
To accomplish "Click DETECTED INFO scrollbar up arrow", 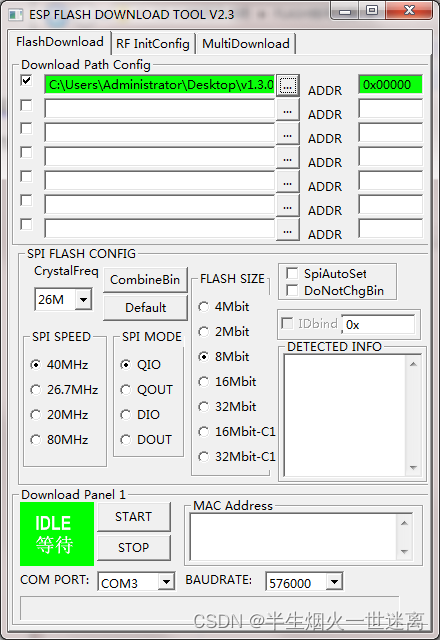I will (413, 364).
